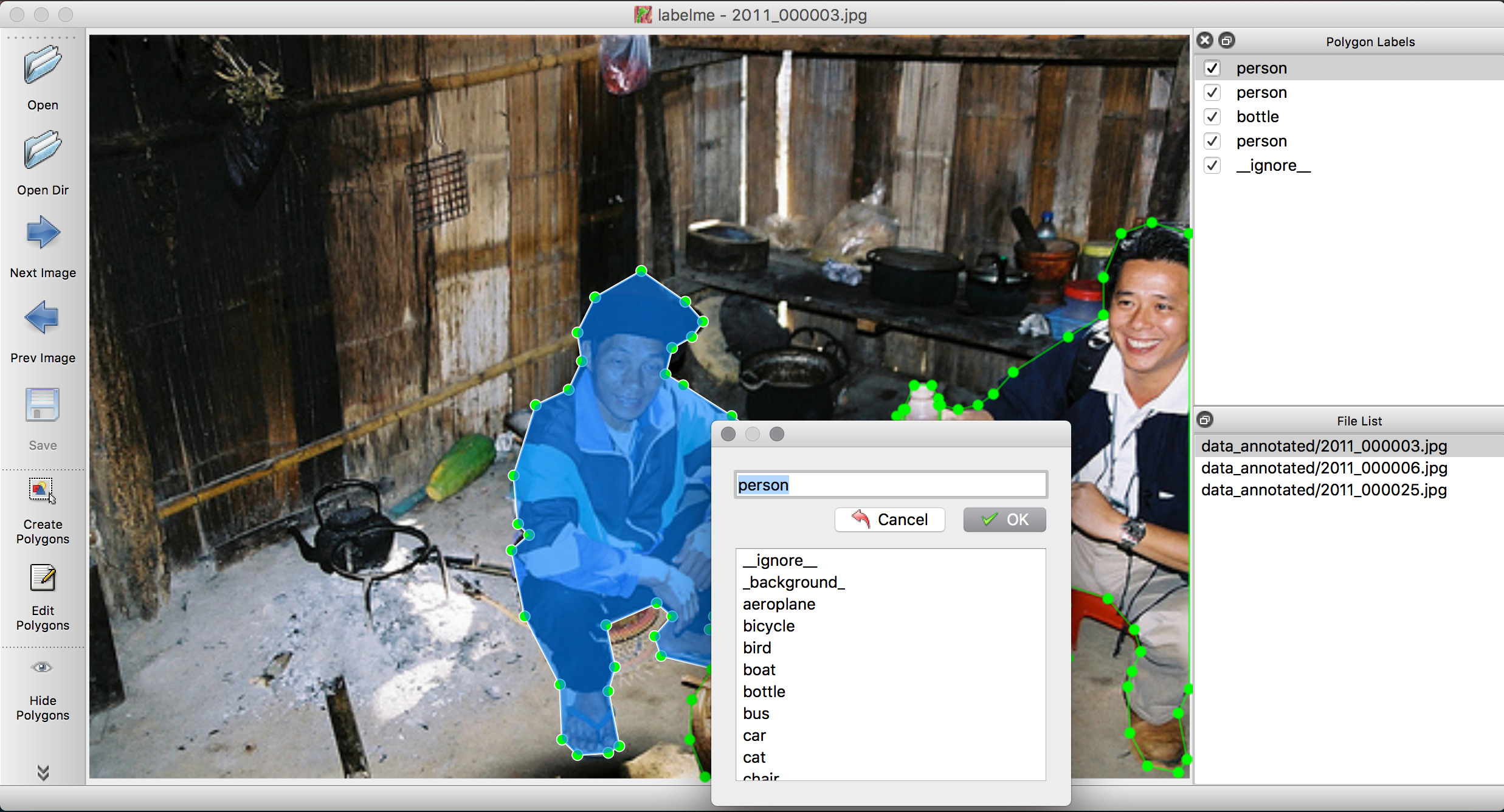The width and height of the screenshot is (1504, 812).
Task: Select the Edit Polygons tool
Action: point(43,578)
